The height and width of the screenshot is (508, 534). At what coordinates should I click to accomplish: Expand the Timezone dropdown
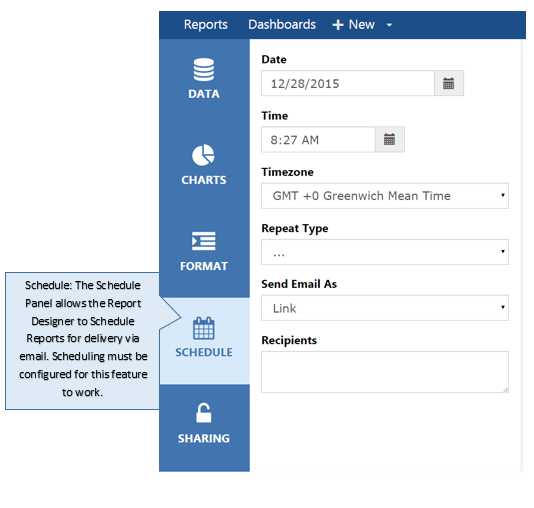[x=385, y=196]
